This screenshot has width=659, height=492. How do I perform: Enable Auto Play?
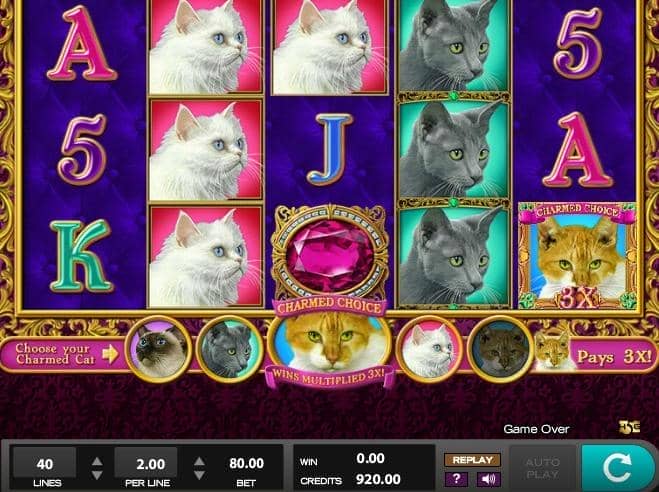pyautogui.click(x=543, y=467)
